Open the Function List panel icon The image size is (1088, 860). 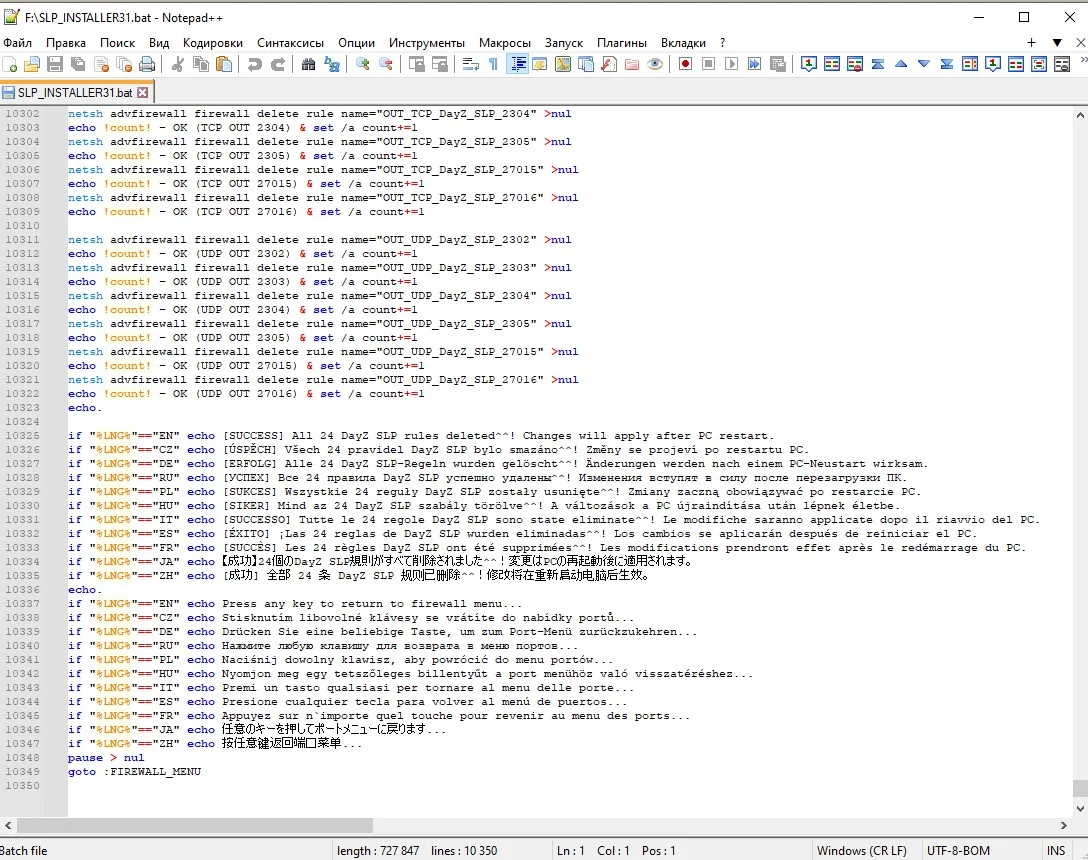pos(609,65)
